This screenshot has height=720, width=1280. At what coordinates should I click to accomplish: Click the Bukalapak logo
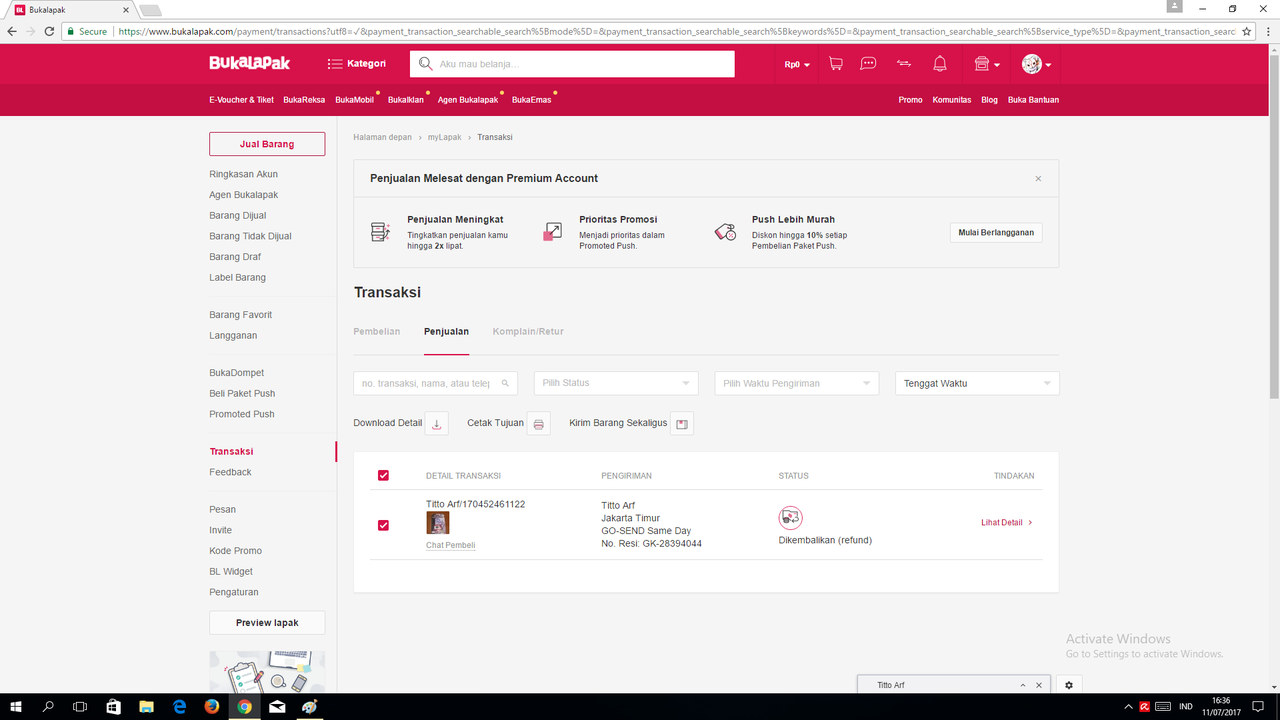[250, 63]
